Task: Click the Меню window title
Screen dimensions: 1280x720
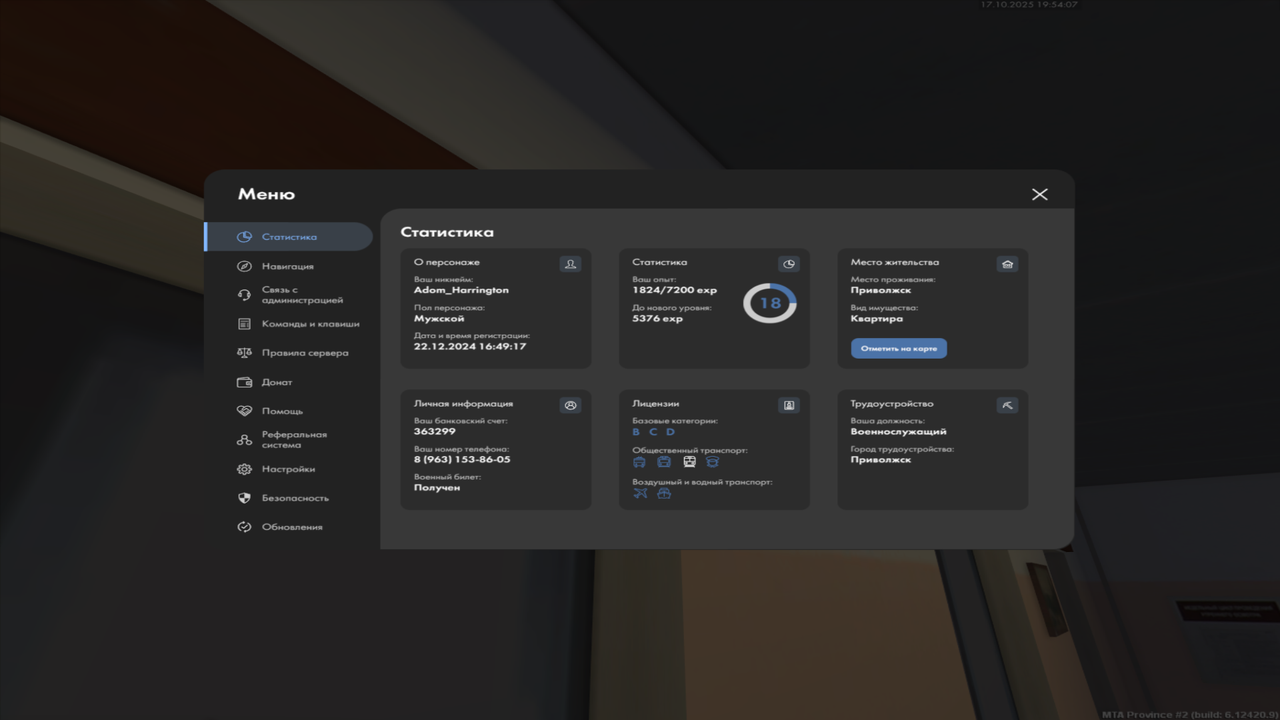Action: coord(266,194)
